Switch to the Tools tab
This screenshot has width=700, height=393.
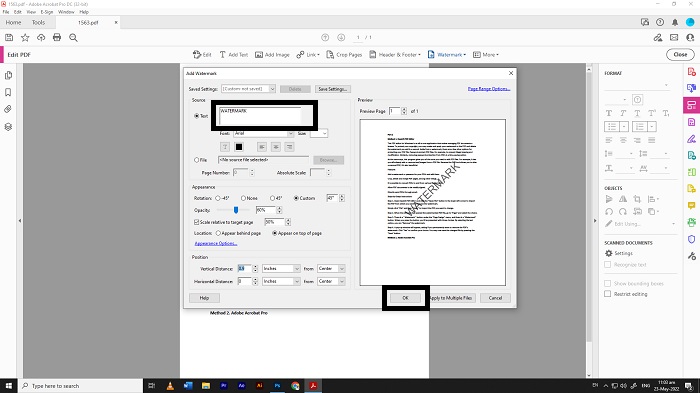(x=38, y=22)
